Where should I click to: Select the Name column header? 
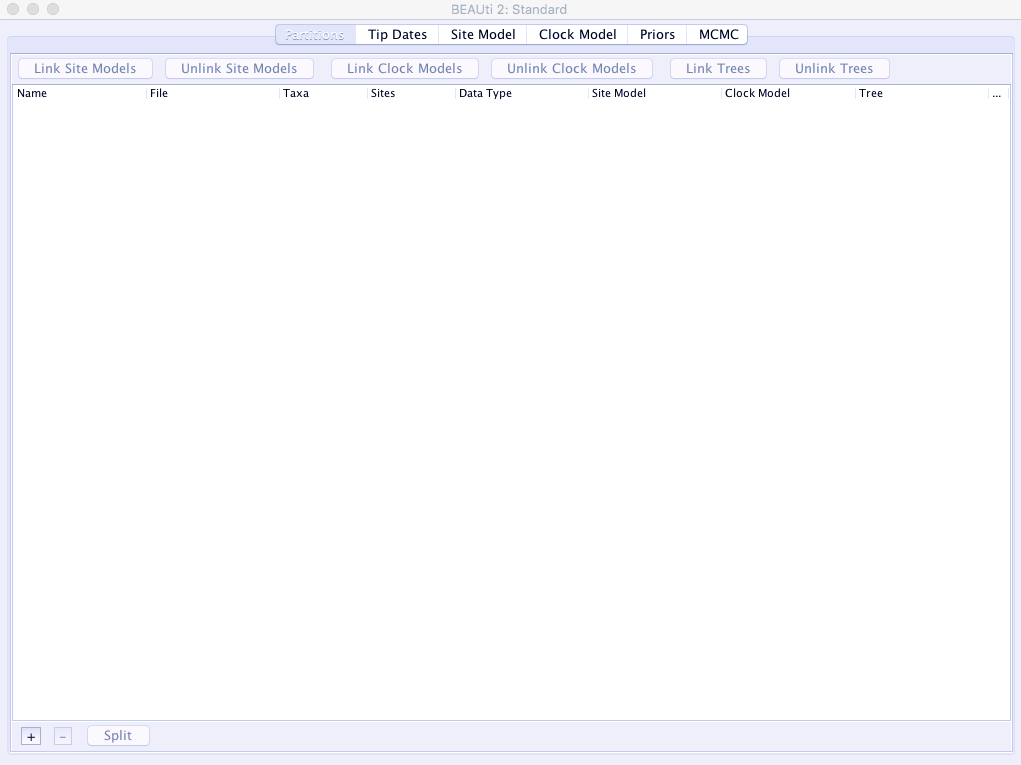pyautogui.click(x=80, y=93)
